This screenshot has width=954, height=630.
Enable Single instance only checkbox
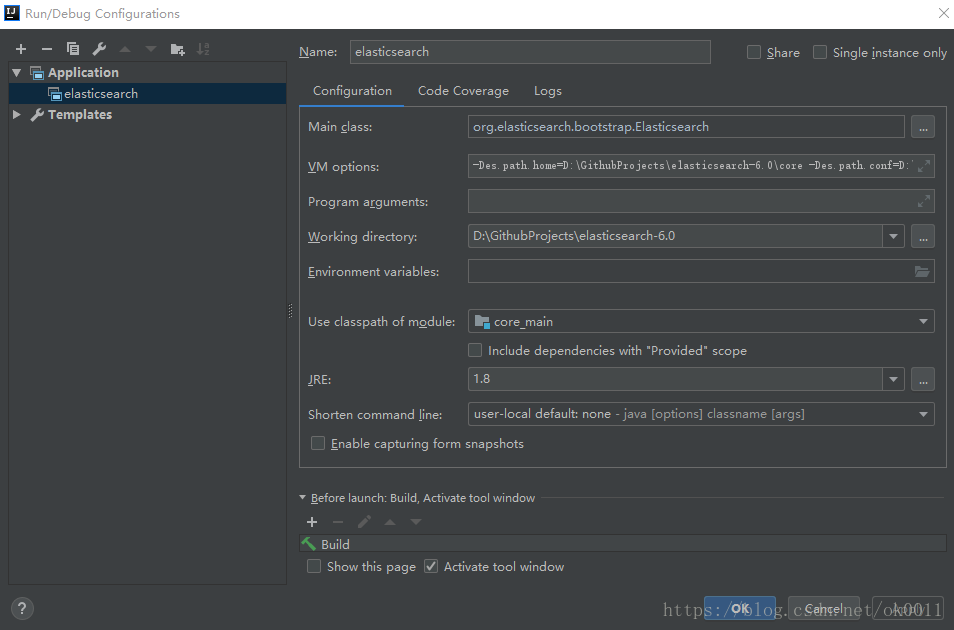click(820, 52)
